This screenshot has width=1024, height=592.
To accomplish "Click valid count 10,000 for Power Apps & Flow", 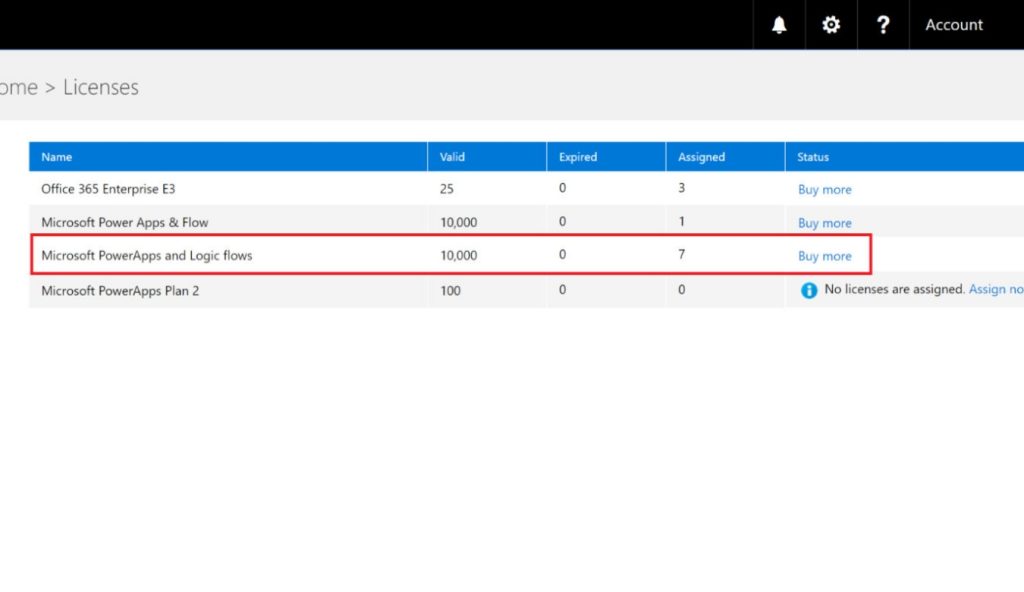I will click(x=458, y=222).
